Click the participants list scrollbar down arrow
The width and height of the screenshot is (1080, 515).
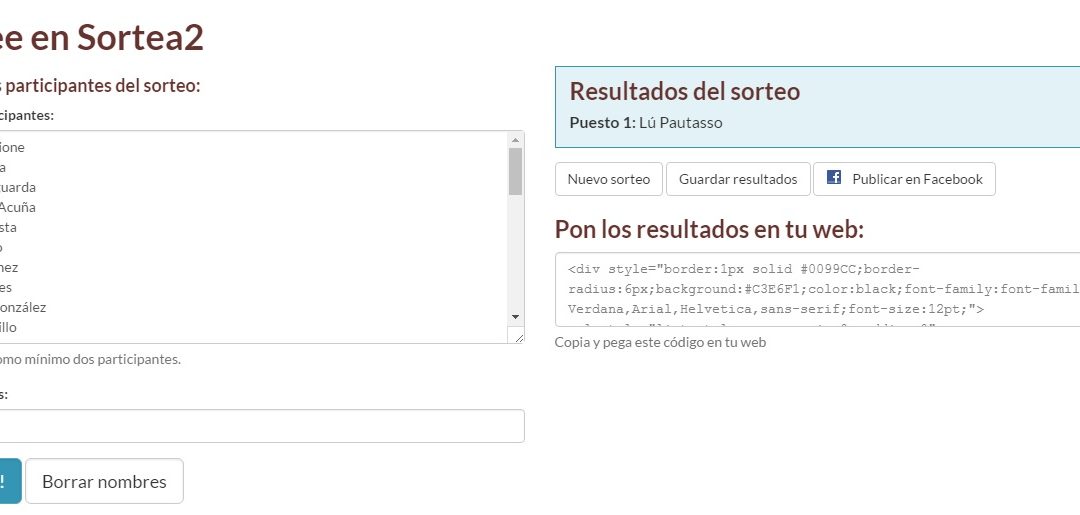coord(516,316)
